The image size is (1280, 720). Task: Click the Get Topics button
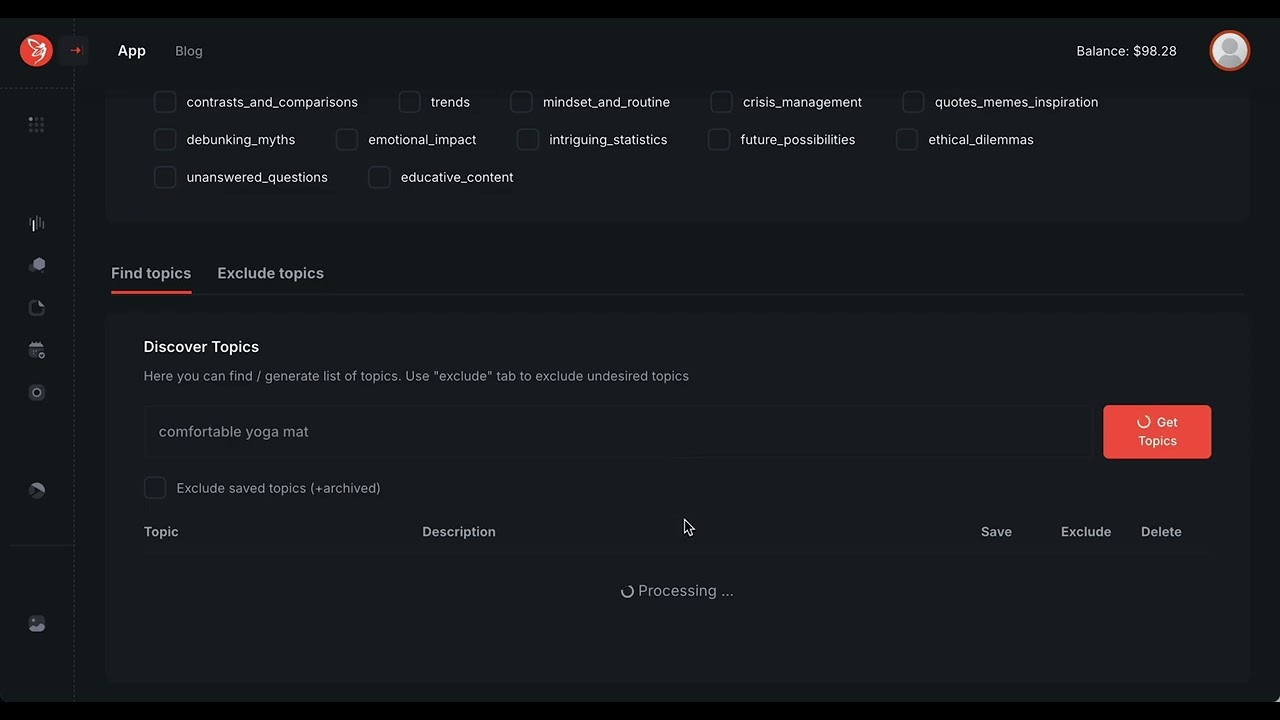click(x=1157, y=432)
